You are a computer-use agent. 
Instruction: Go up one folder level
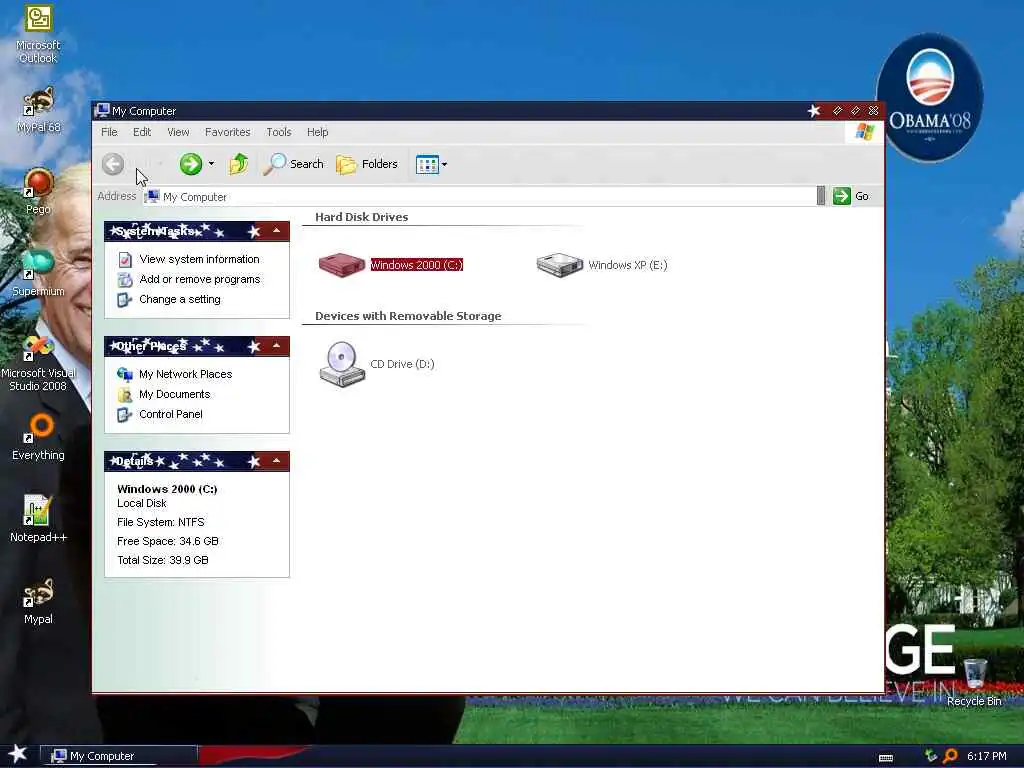(x=238, y=164)
